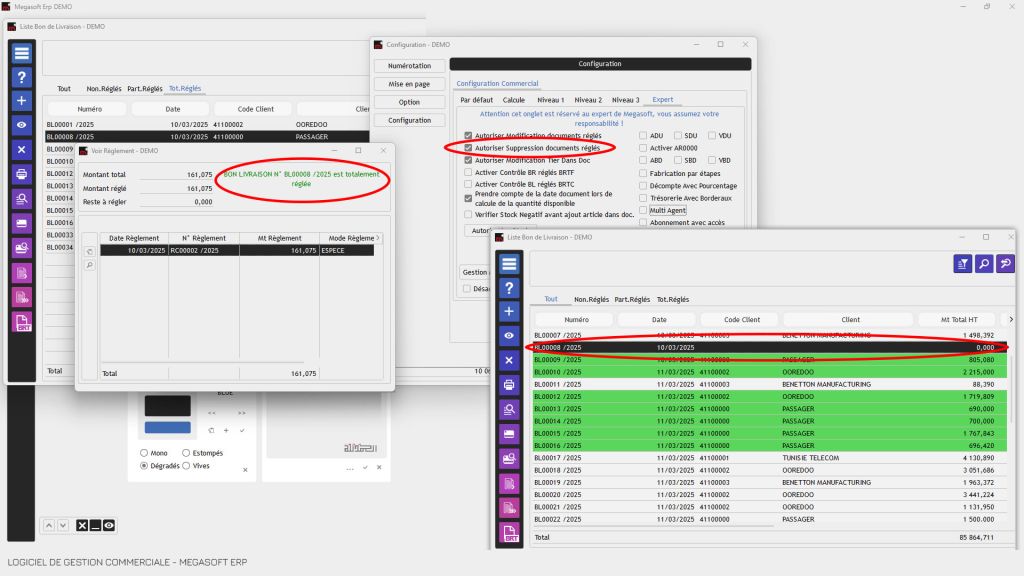Add new delivery note with left sidebar plus icon
The height and width of the screenshot is (576, 1024).
tap(22, 101)
